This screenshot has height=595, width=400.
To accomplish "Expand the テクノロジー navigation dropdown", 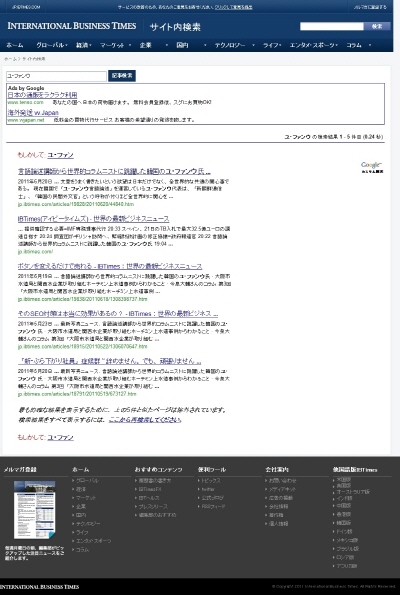I will click(253, 45).
